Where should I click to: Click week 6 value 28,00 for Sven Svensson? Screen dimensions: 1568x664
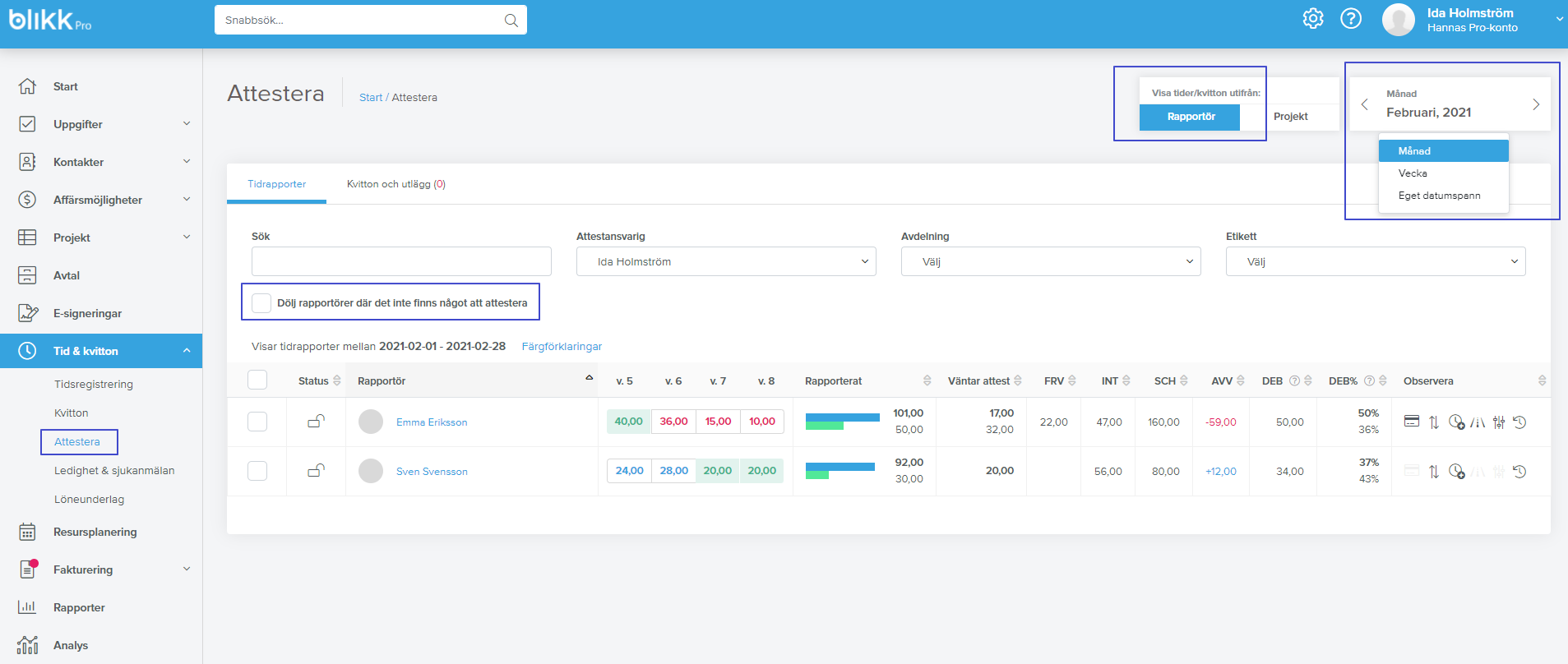(673, 471)
